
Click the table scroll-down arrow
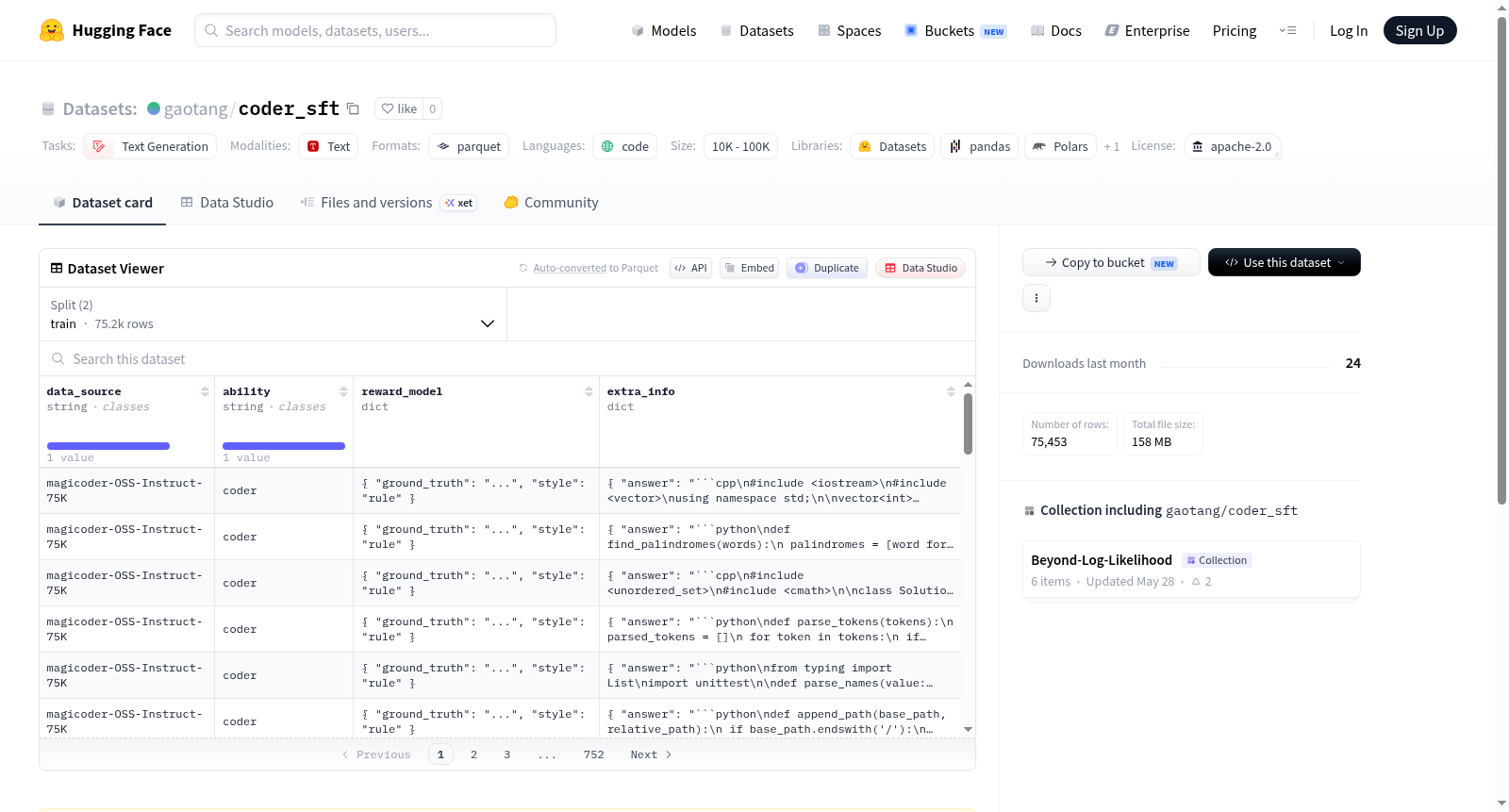(968, 729)
